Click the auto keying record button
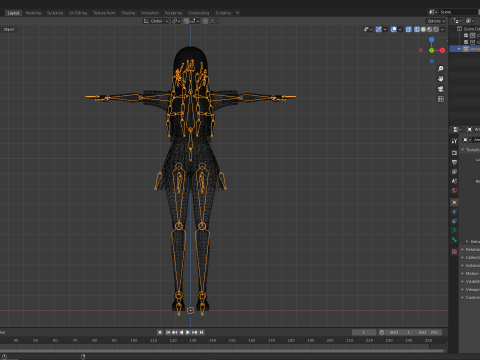The image size is (480, 360). point(160,332)
